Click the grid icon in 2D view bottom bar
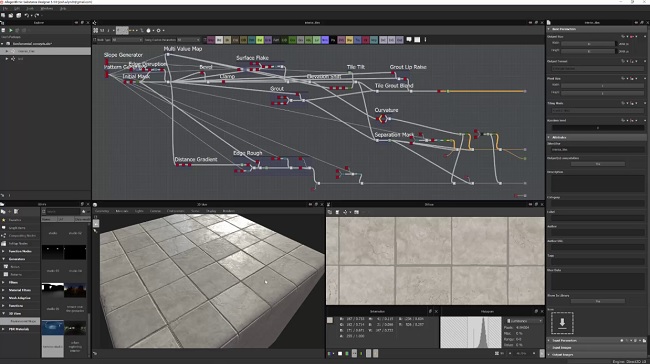 click(x=497, y=353)
